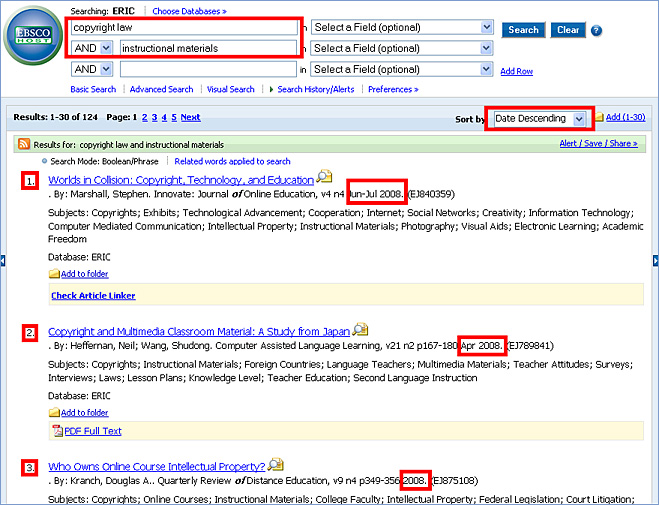Click the instructional materials search field
The height and width of the screenshot is (505, 659).
click(x=208, y=48)
